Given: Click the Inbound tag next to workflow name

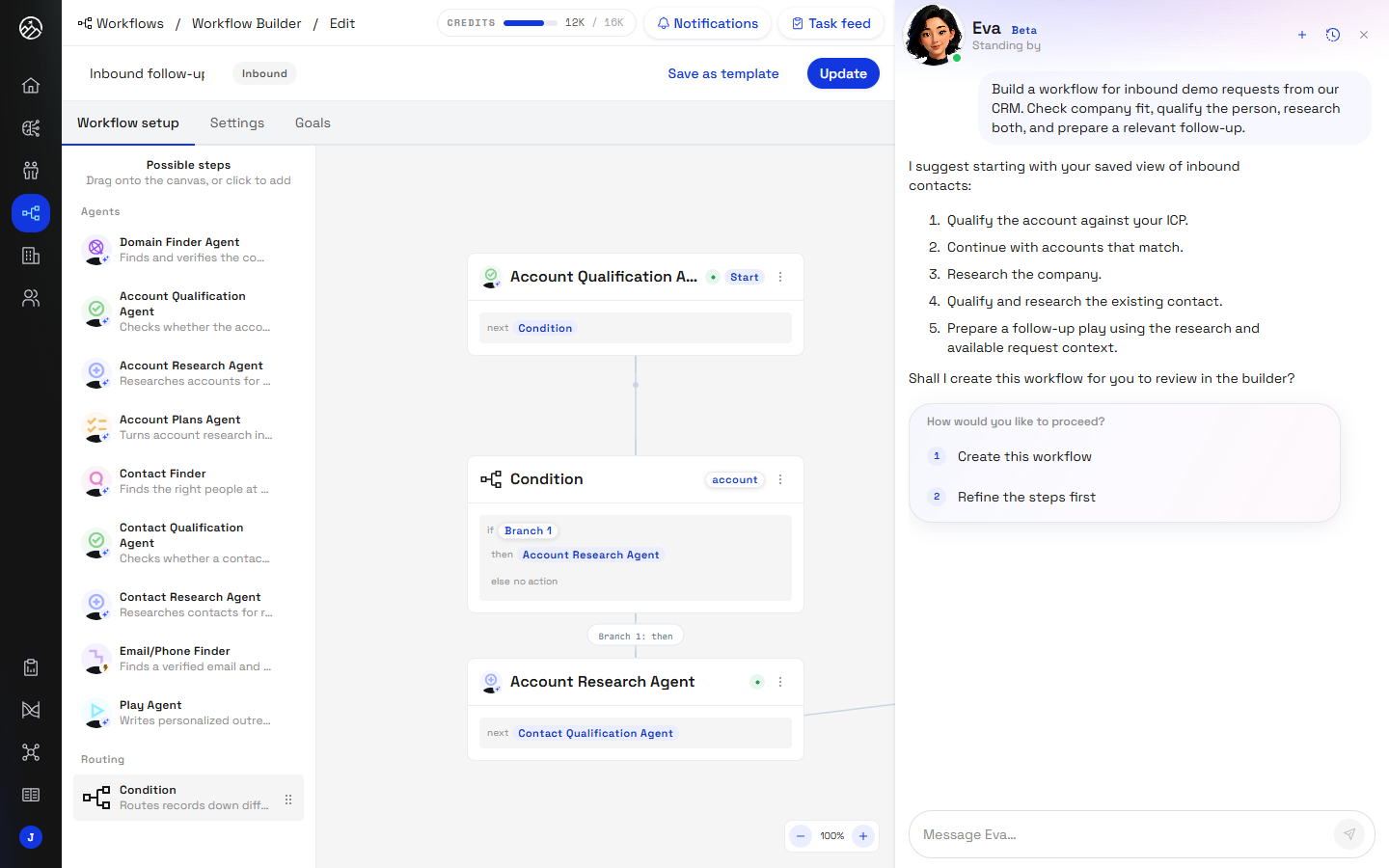Looking at the screenshot, I should click(264, 73).
